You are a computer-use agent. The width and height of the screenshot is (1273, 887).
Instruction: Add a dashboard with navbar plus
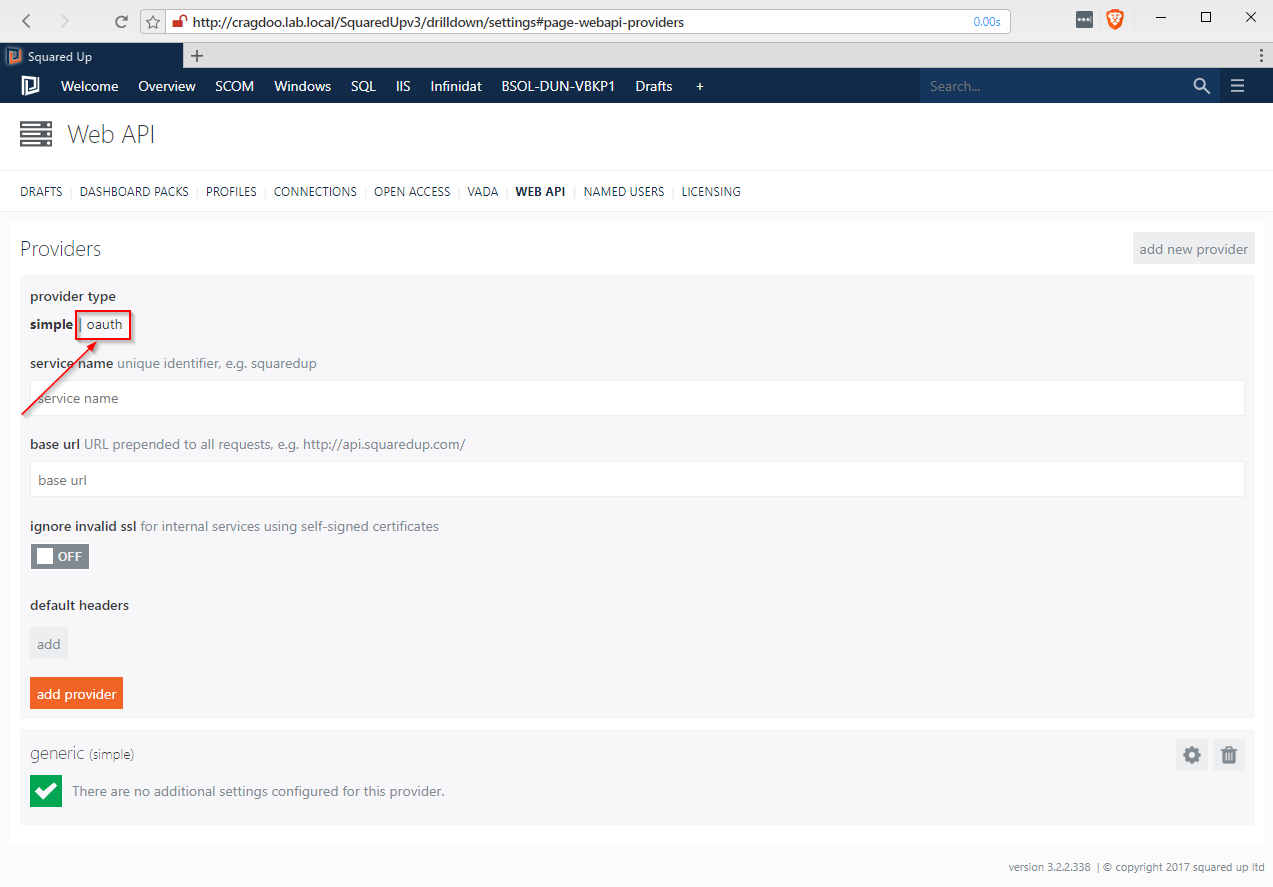(x=700, y=86)
